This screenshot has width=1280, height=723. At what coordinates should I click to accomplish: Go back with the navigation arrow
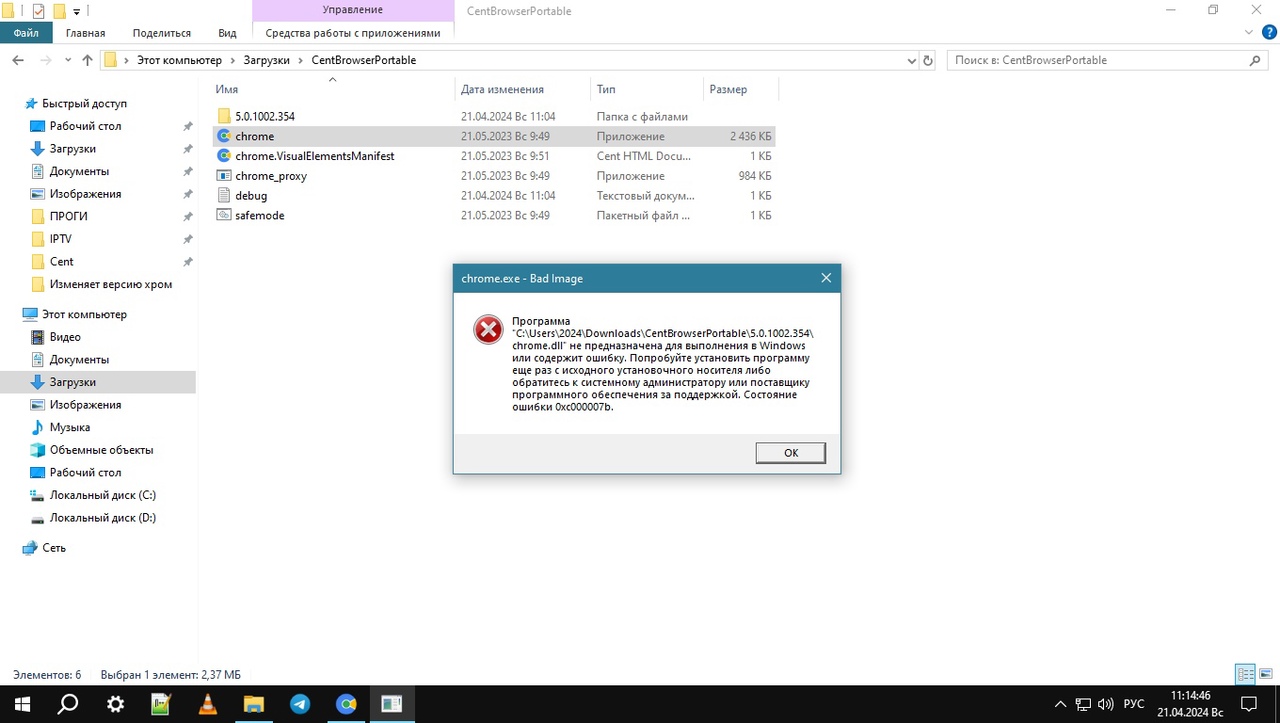tap(18, 60)
